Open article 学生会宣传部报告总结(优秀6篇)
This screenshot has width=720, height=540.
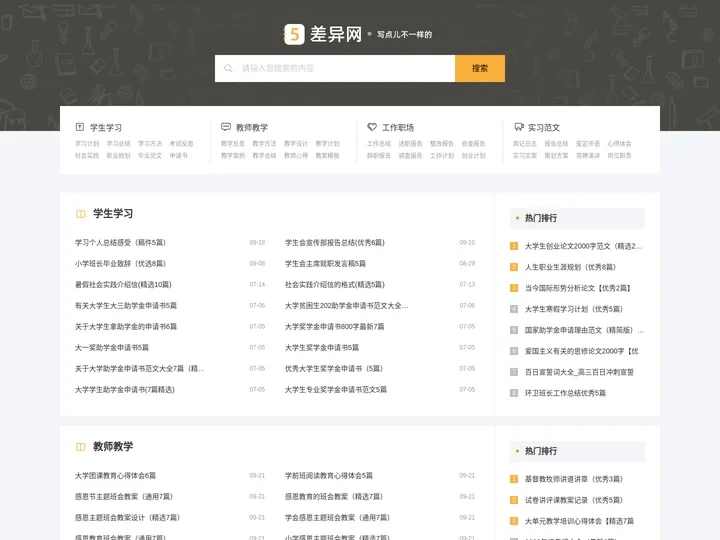pyautogui.click(x=335, y=242)
